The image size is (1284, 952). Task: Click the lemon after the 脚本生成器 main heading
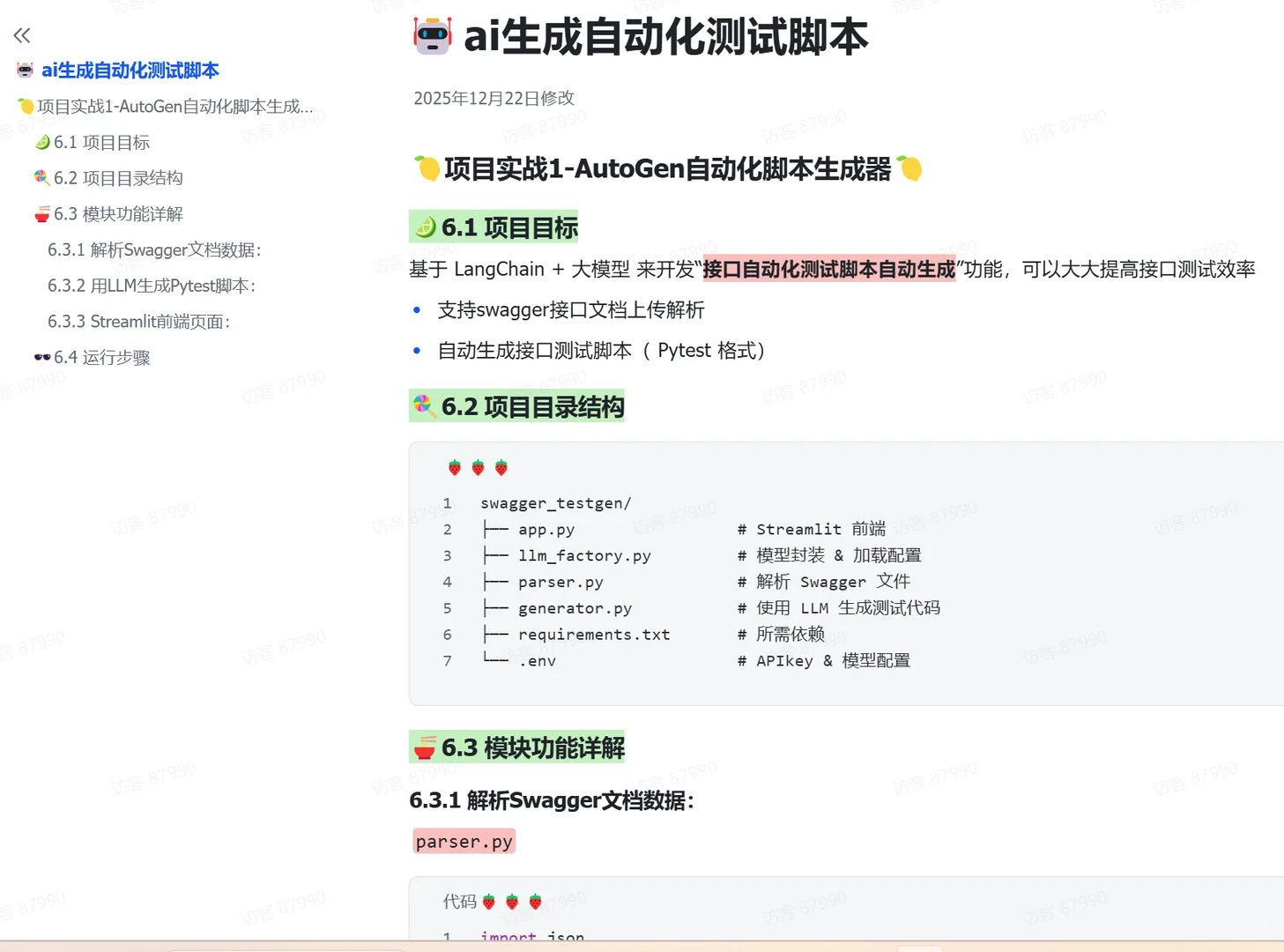909,168
